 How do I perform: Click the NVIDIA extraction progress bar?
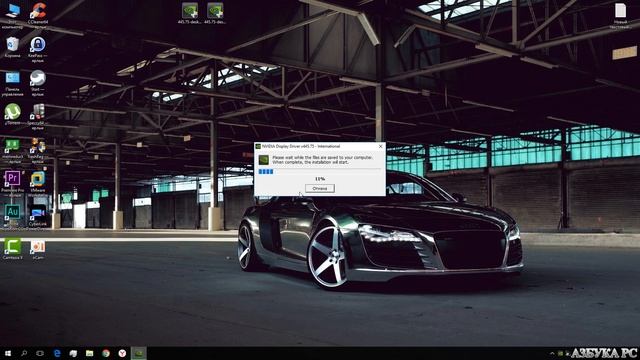pos(320,171)
